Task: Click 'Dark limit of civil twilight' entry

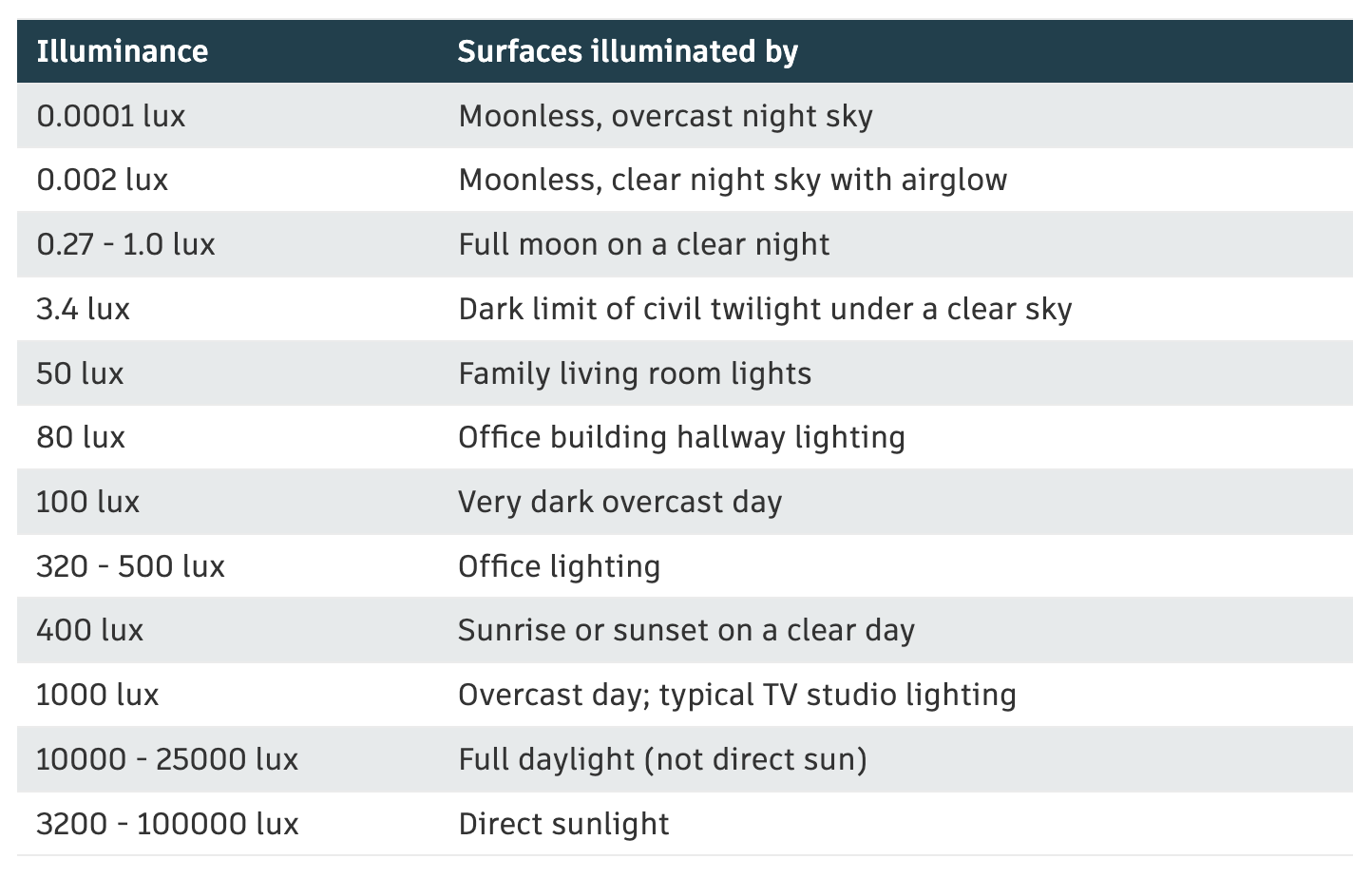Action: tap(765, 309)
